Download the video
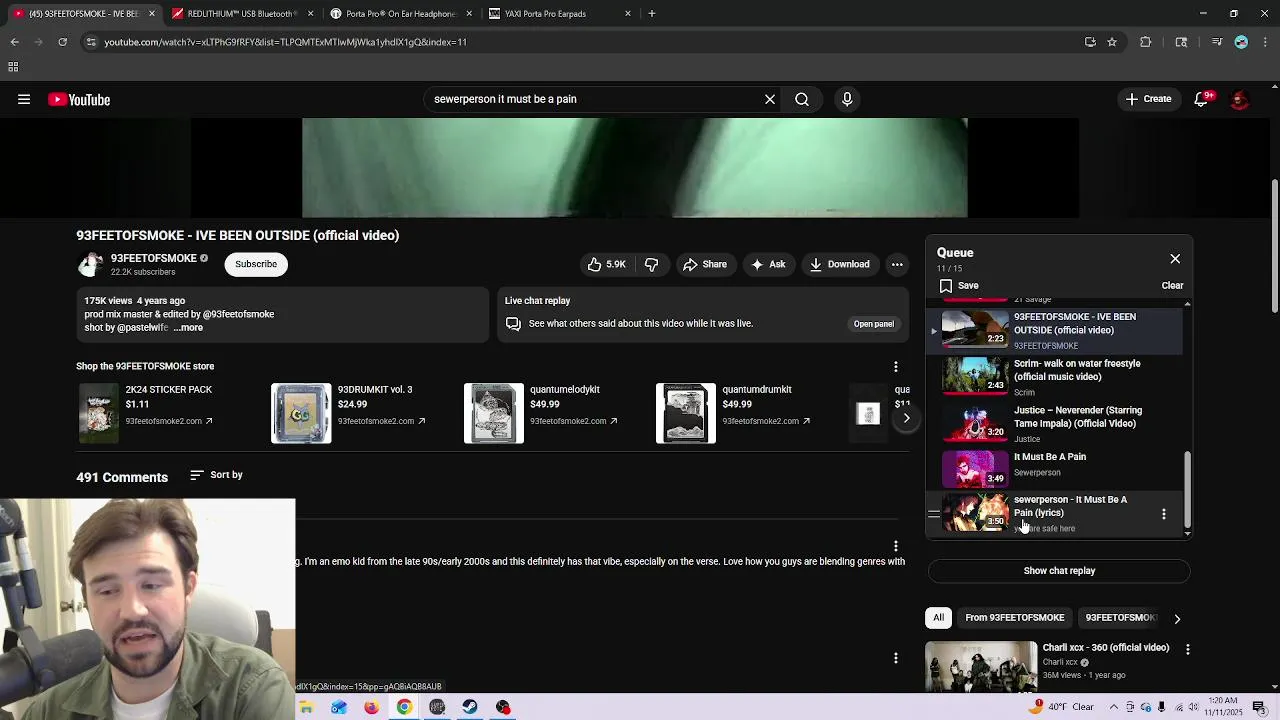Image resolution: width=1280 pixels, height=720 pixels. [x=839, y=264]
